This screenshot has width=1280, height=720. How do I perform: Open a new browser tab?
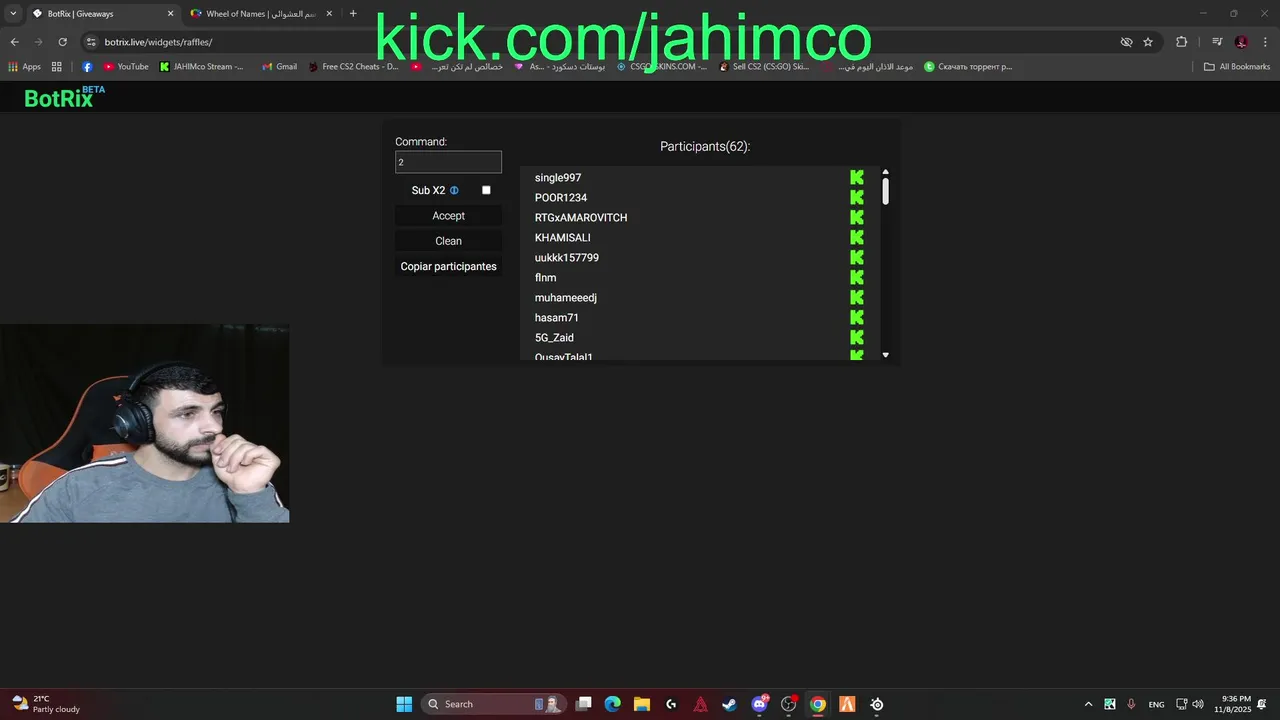[353, 14]
